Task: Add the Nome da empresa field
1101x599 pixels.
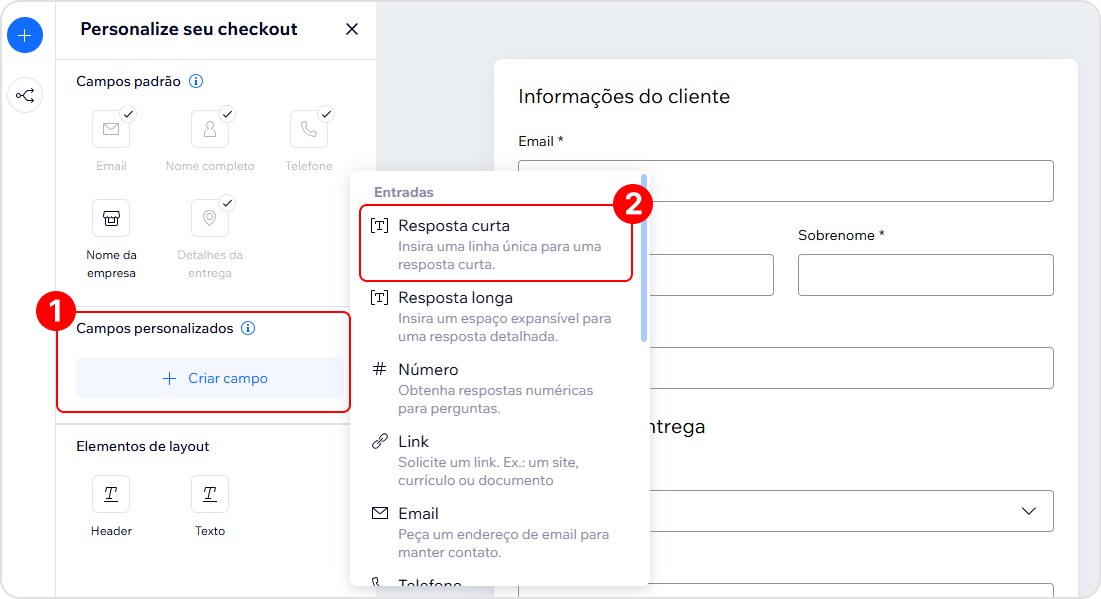Action: click(111, 218)
